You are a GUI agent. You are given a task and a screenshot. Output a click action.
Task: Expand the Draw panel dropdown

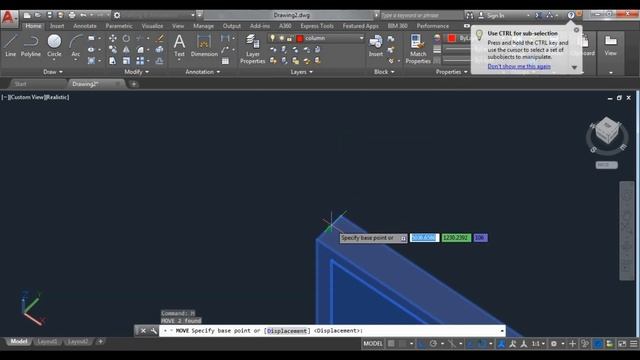(x=53, y=72)
